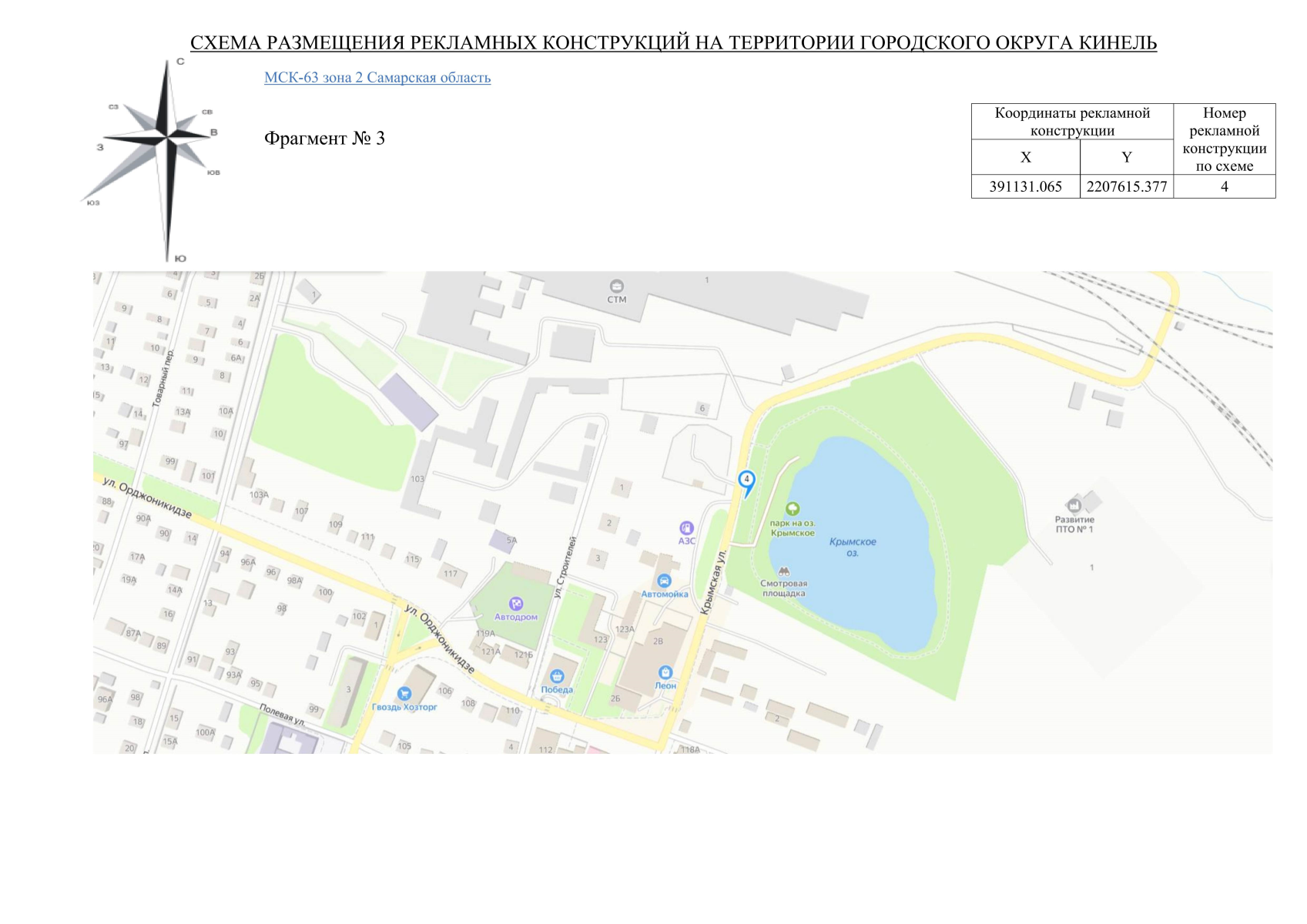This screenshot has height=924, width=1307.
Task: Click the underlined СХЕМА РАЗМЕЩЕНИЯ title heading
Action: [x=673, y=43]
